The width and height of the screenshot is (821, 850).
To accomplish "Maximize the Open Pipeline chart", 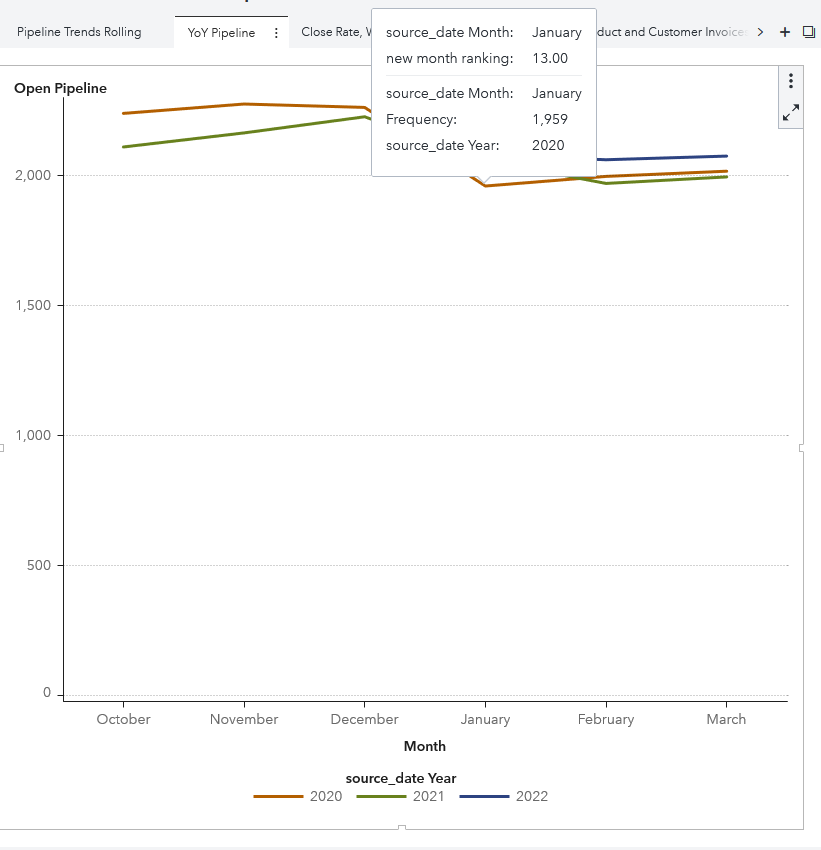I will click(x=790, y=113).
